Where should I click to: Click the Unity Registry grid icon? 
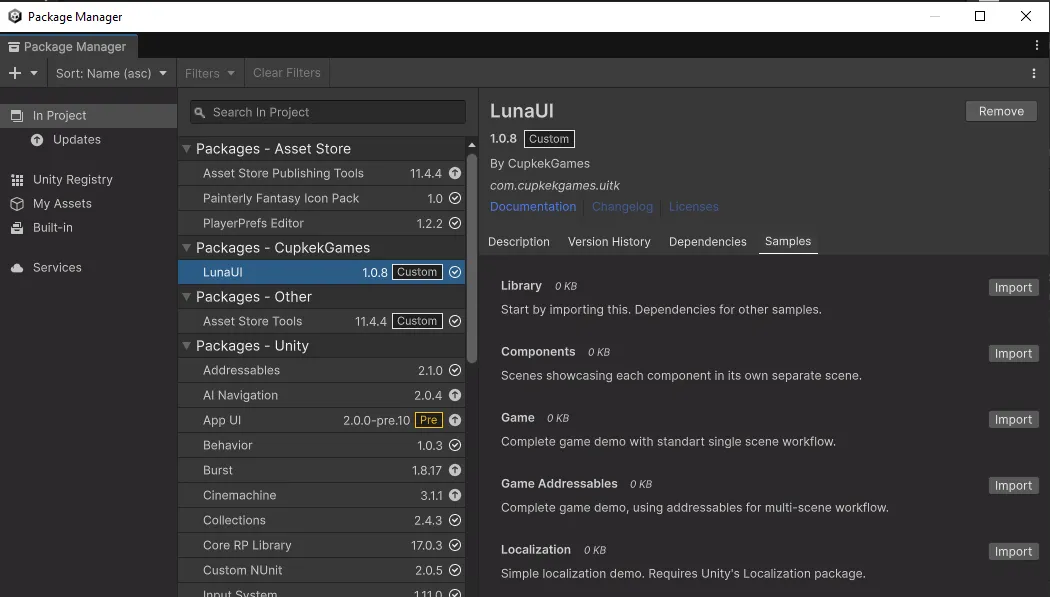click(16, 180)
